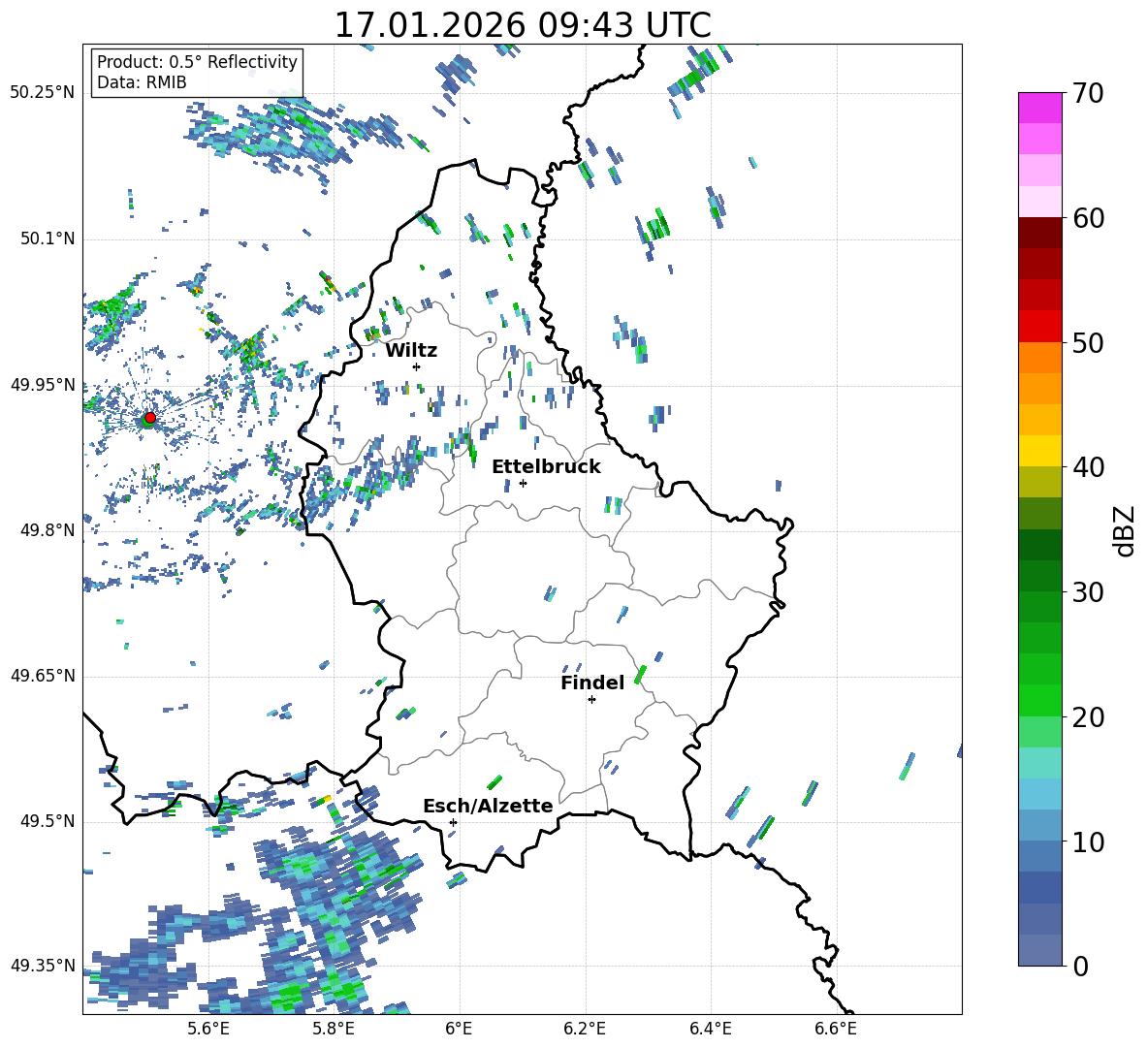Click the 5.8°E longitude label

(x=334, y=1029)
